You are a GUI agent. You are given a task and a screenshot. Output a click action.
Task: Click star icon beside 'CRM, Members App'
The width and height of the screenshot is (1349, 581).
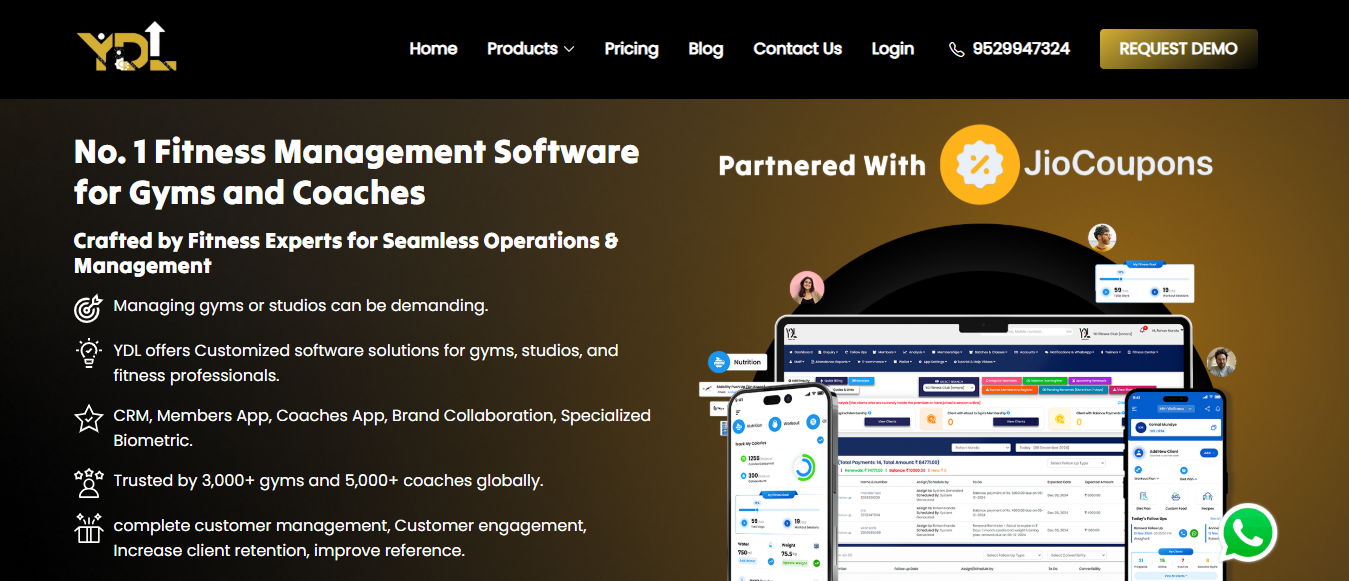click(89, 418)
